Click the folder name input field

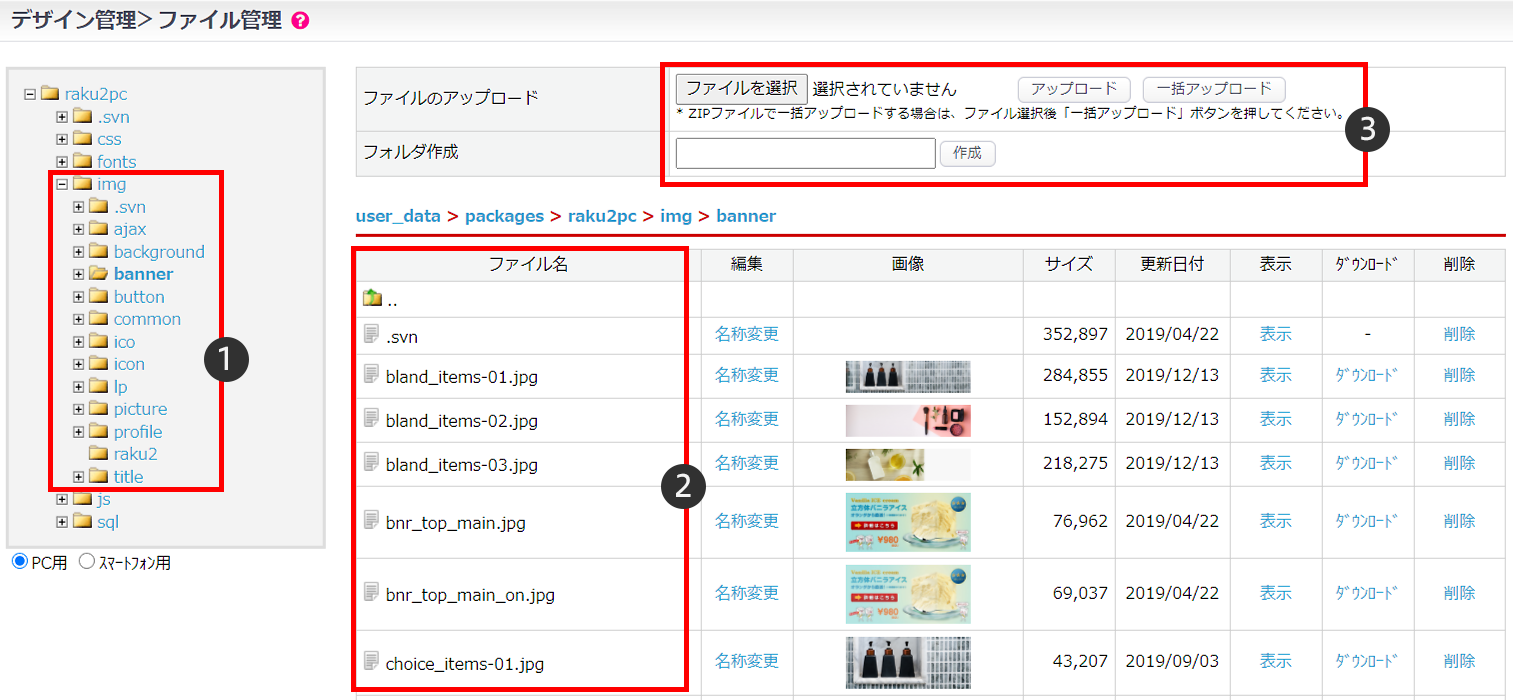coord(805,153)
